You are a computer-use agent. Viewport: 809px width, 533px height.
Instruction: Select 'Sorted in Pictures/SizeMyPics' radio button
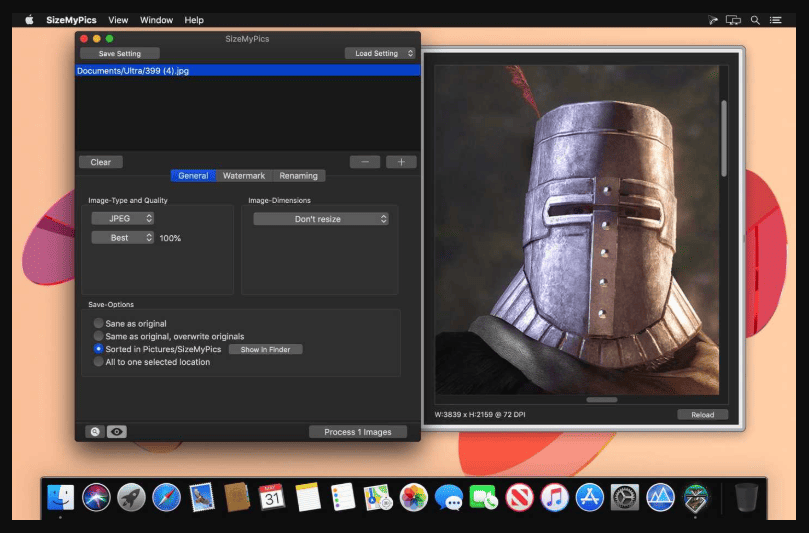coord(99,349)
